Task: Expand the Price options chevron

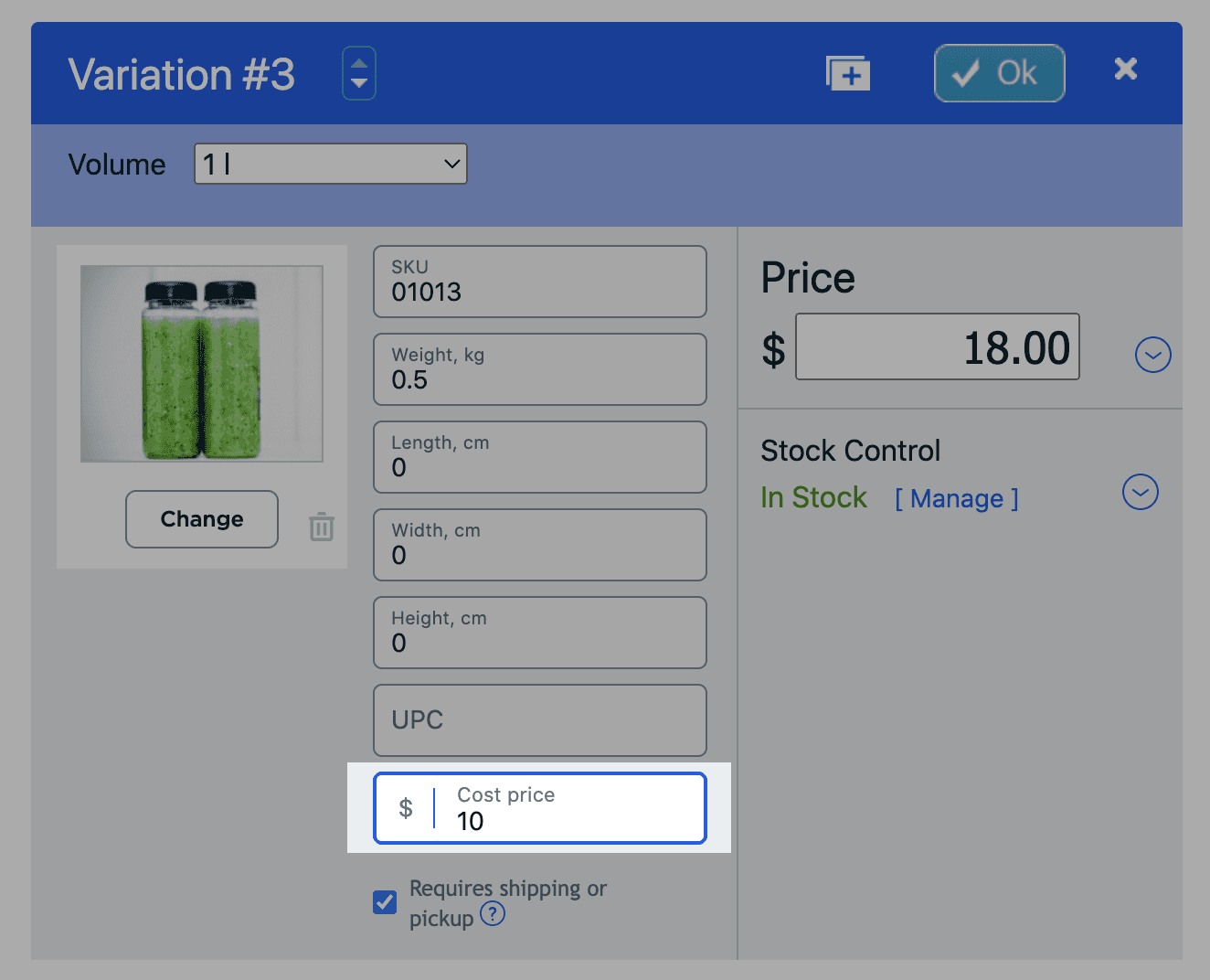Action: [x=1152, y=355]
